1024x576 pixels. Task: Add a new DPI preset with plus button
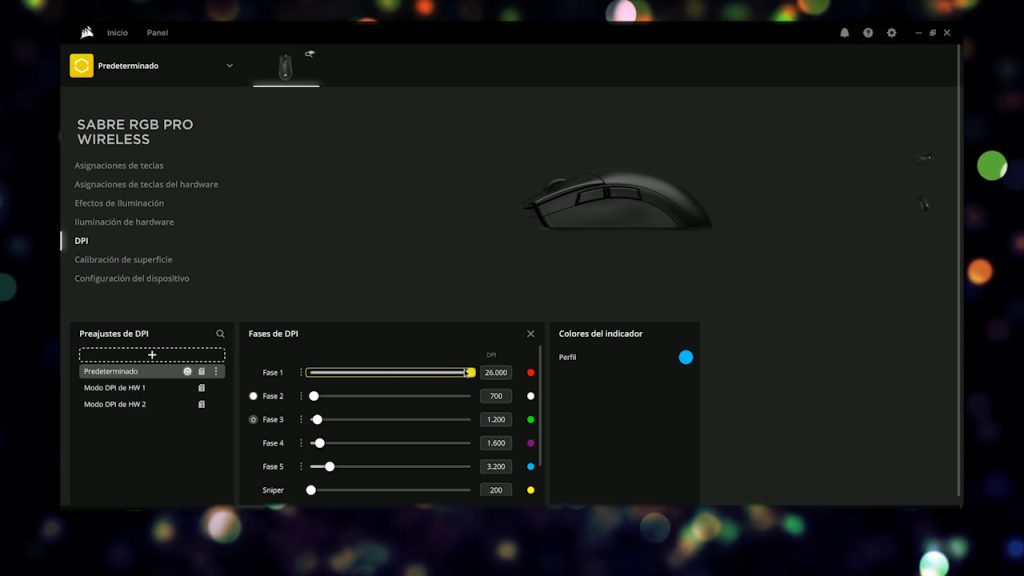(152, 355)
